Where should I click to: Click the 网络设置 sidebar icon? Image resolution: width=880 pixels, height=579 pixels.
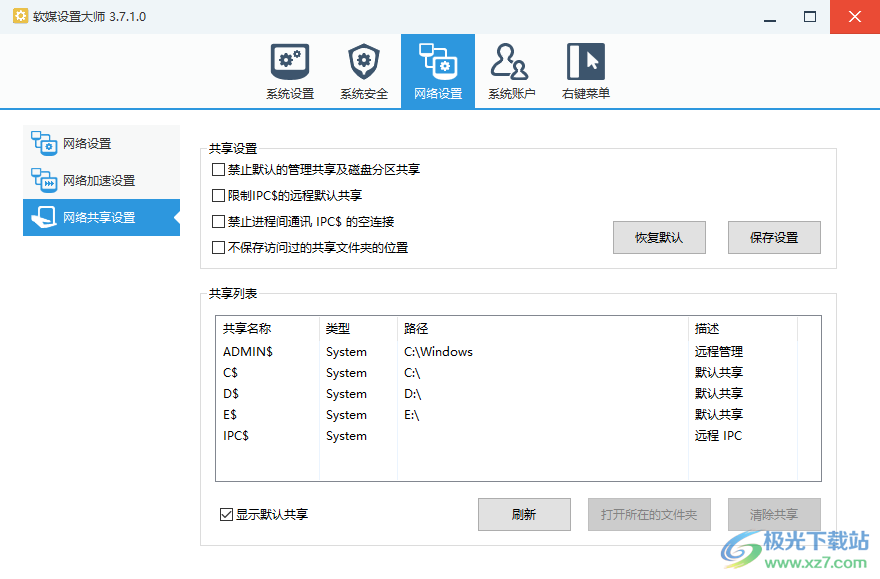(x=44, y=143)
